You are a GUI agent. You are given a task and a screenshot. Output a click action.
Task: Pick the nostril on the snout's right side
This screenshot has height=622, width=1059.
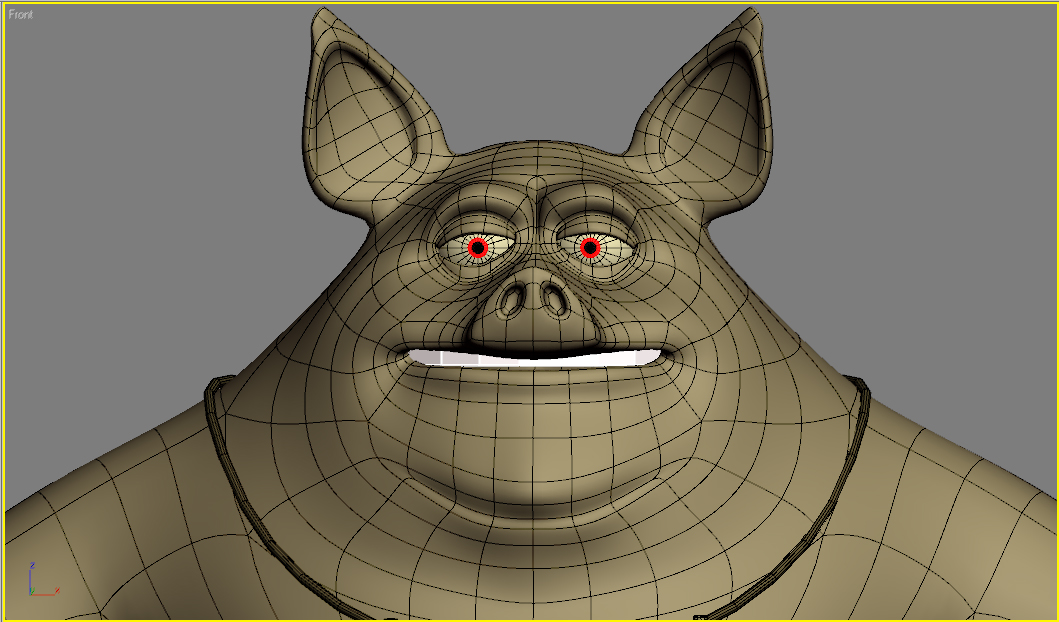[x=556, y=299]
